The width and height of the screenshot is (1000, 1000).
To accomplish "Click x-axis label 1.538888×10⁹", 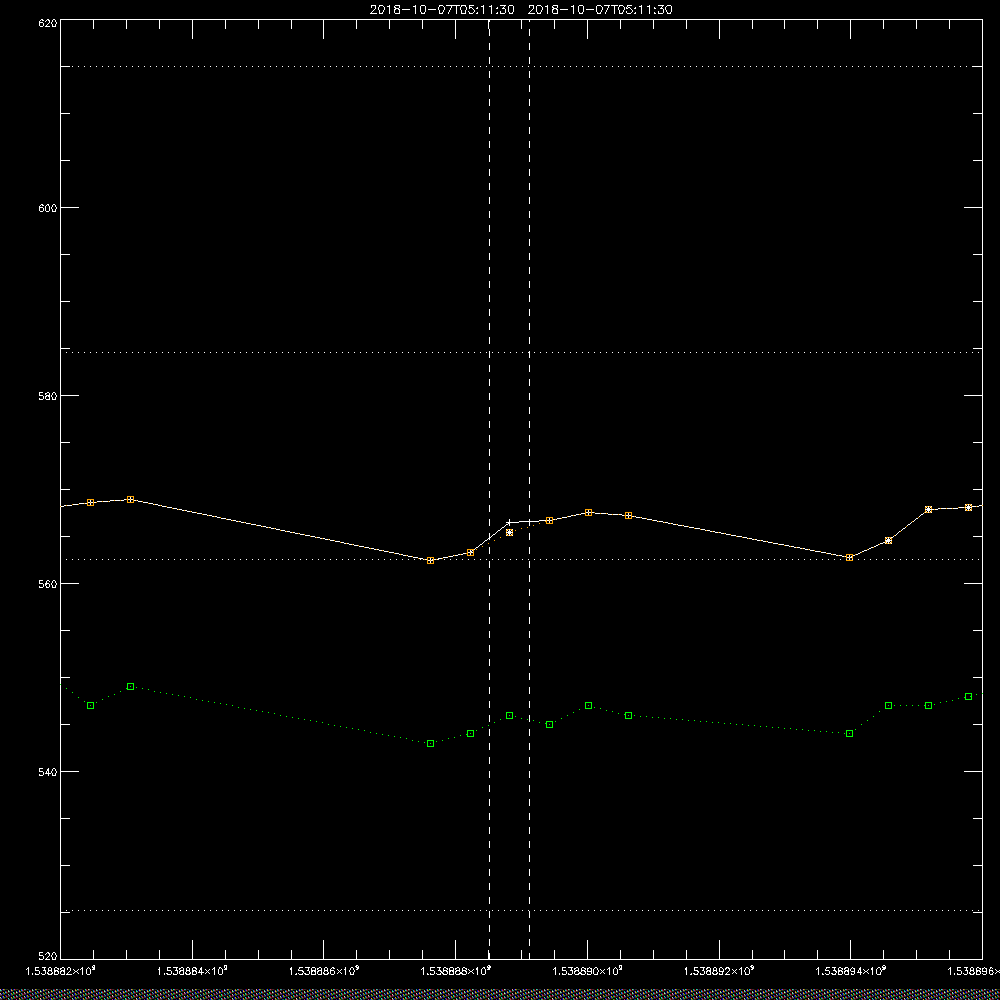I will 456,971.
